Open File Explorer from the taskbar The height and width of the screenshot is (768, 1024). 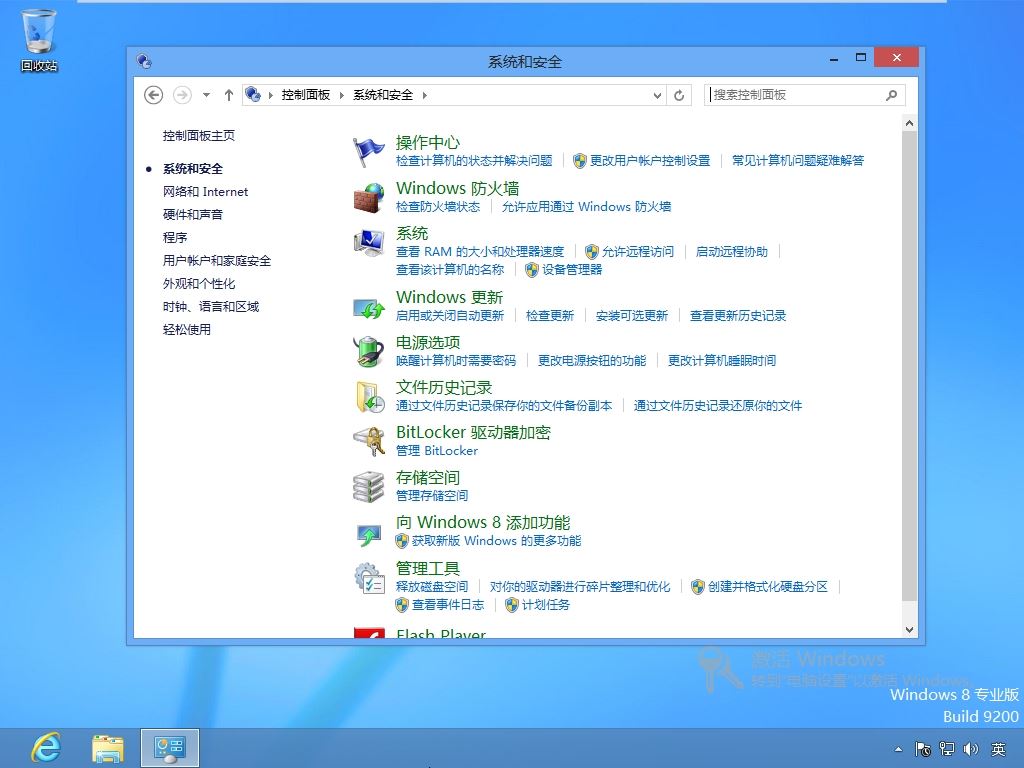tap(108, 748)
